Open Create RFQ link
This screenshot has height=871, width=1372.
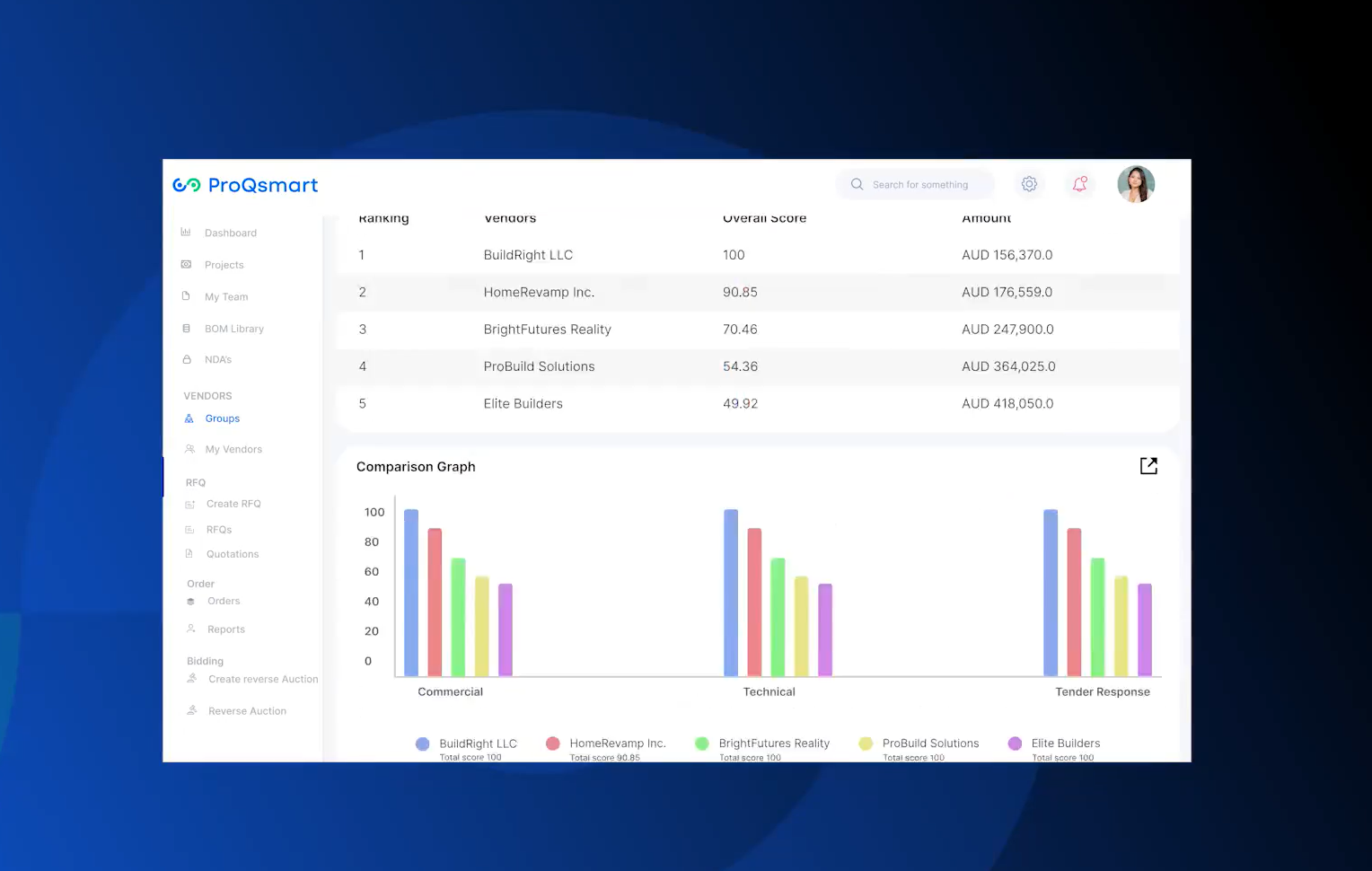click(233, 505)
